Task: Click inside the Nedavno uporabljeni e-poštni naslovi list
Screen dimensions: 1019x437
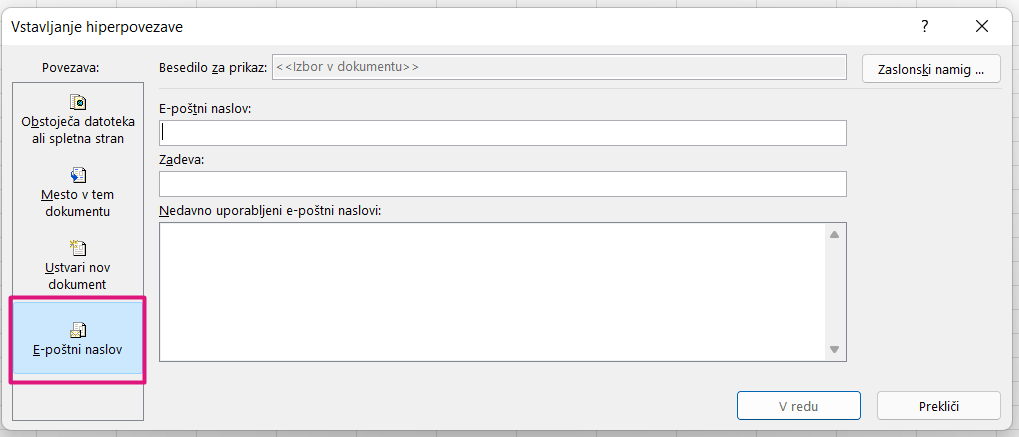Action: [x=492, y=291]
